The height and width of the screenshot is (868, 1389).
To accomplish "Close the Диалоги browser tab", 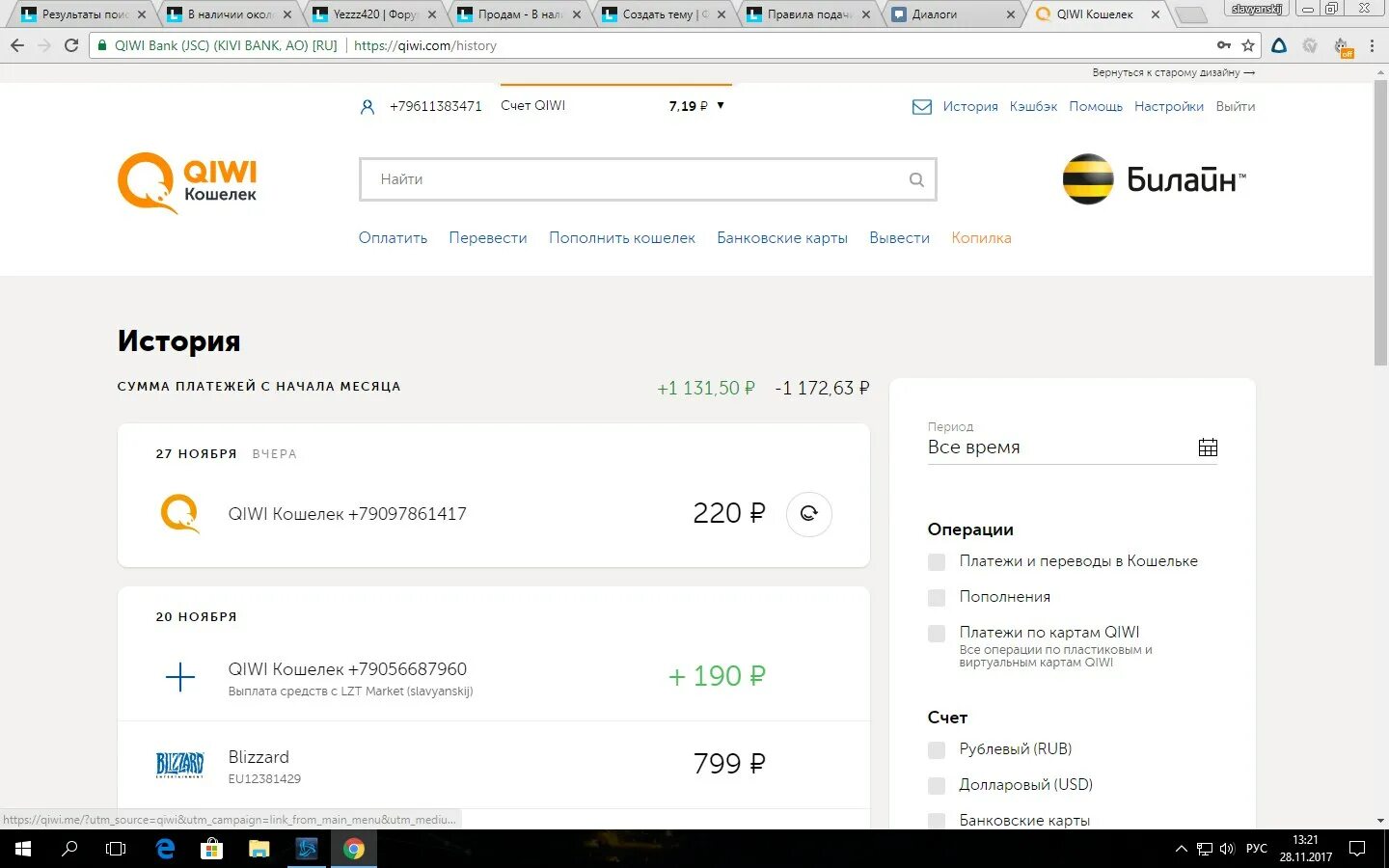I will click(1011, 14).
